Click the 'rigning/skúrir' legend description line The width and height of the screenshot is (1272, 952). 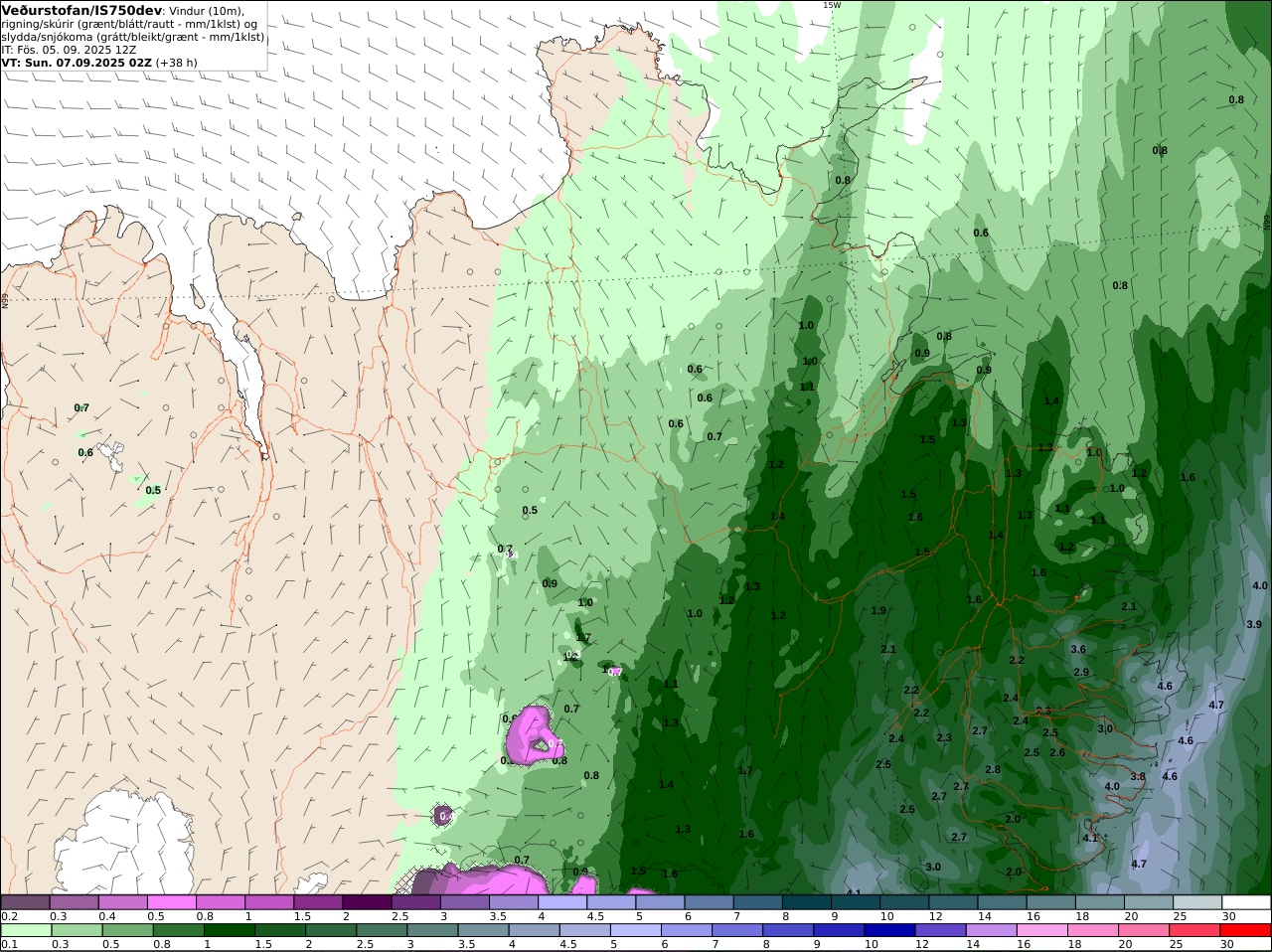point(129,24)
